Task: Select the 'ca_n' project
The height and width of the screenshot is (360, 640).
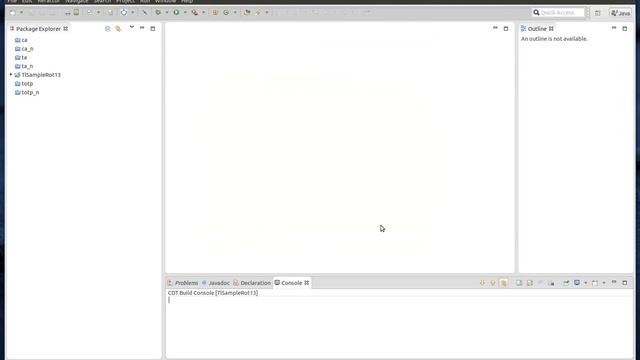Action: (24, 49)
